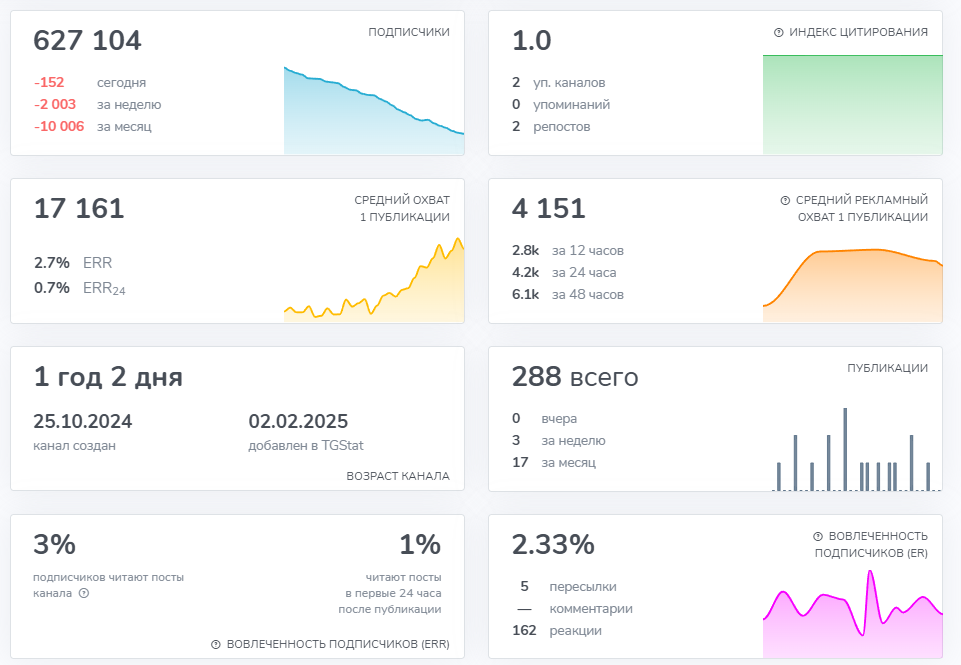Screen dimensions: 961x665
Task: Click question icon after 'подписчиков читают посты канала'
Action: click(x=84, y=593)
